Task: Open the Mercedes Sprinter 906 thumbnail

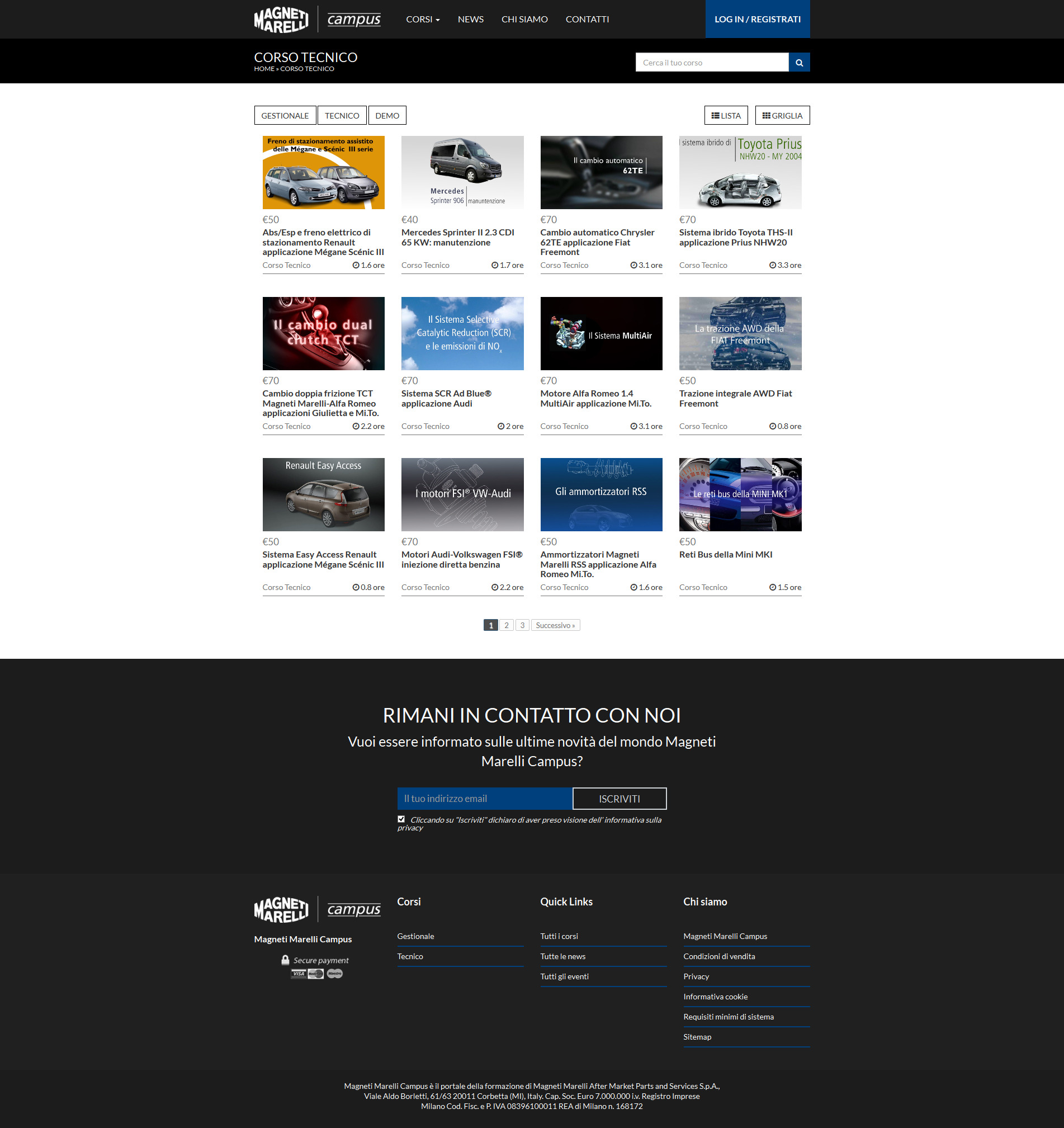Action: click(462, 172)
